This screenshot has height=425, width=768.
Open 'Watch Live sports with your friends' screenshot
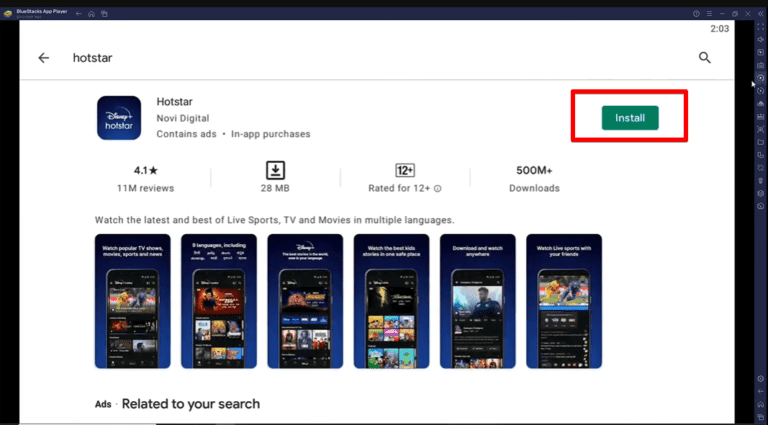pos(564,301)
